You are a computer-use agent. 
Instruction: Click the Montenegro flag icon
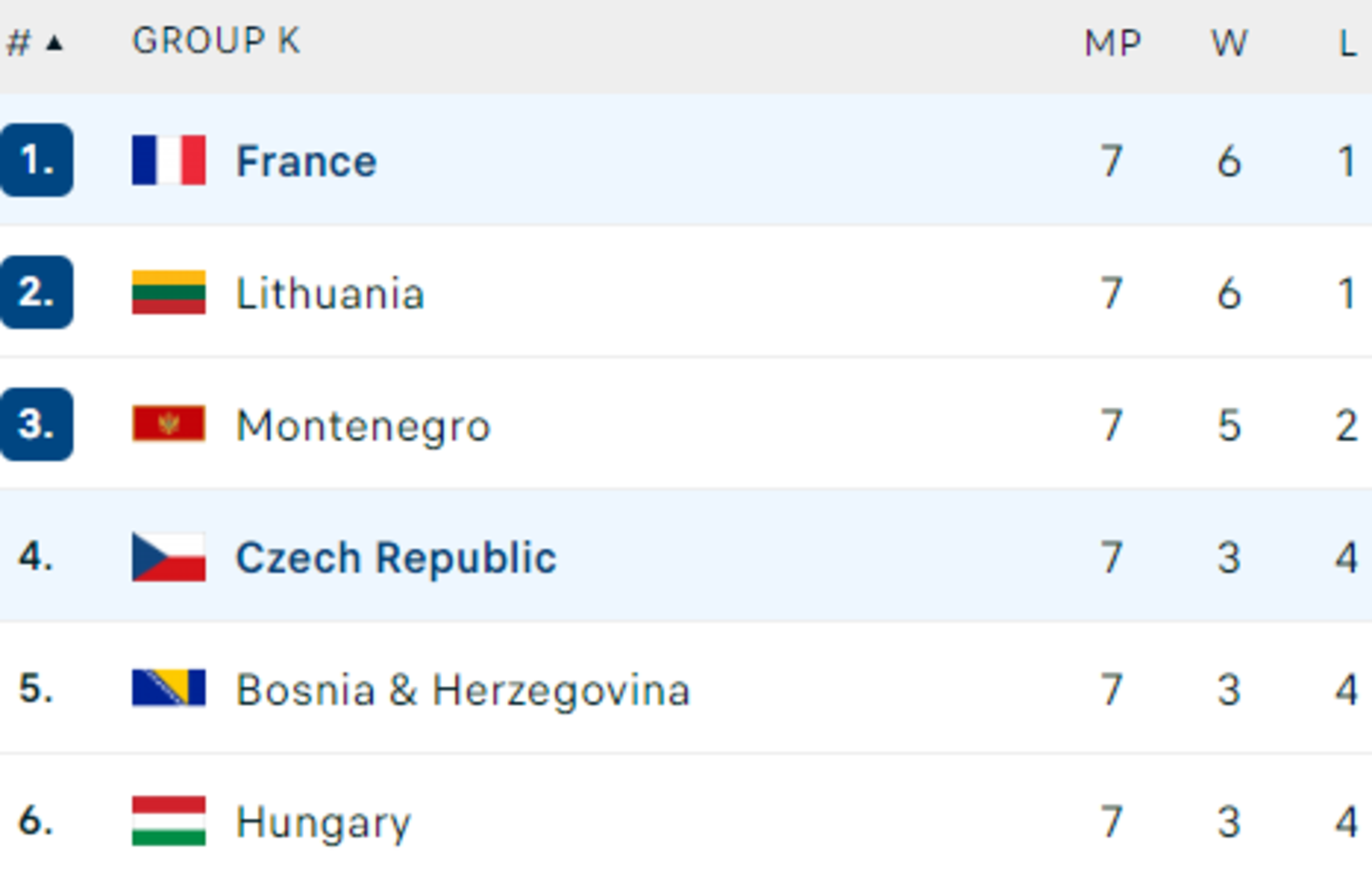tap(169, 424)
